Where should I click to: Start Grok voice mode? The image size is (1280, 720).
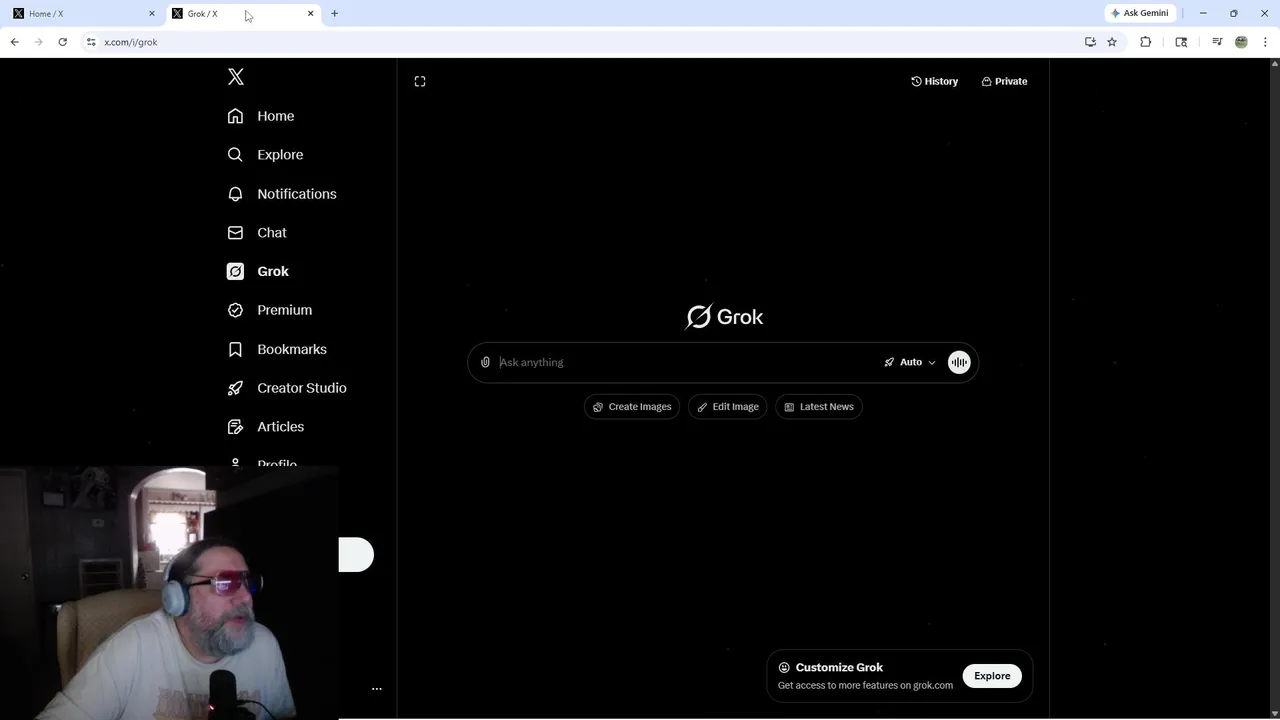pos(959,362)
